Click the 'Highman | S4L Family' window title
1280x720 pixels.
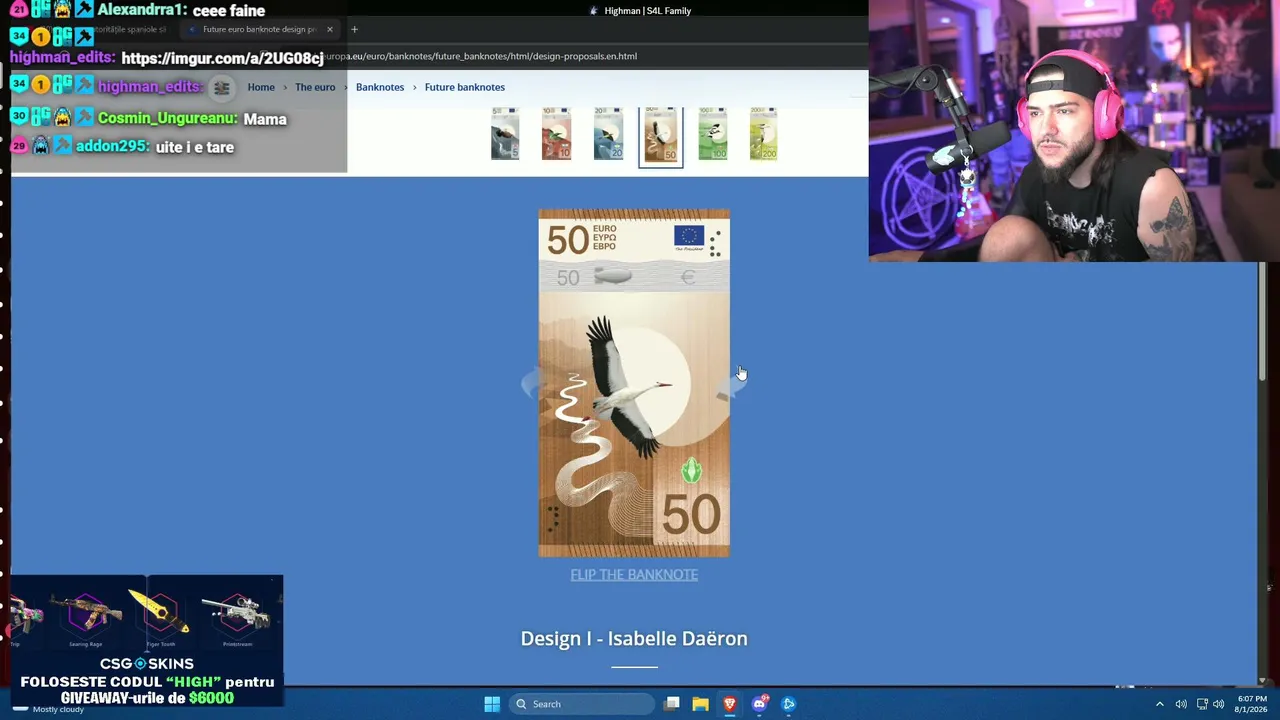[x=648, y=11]
